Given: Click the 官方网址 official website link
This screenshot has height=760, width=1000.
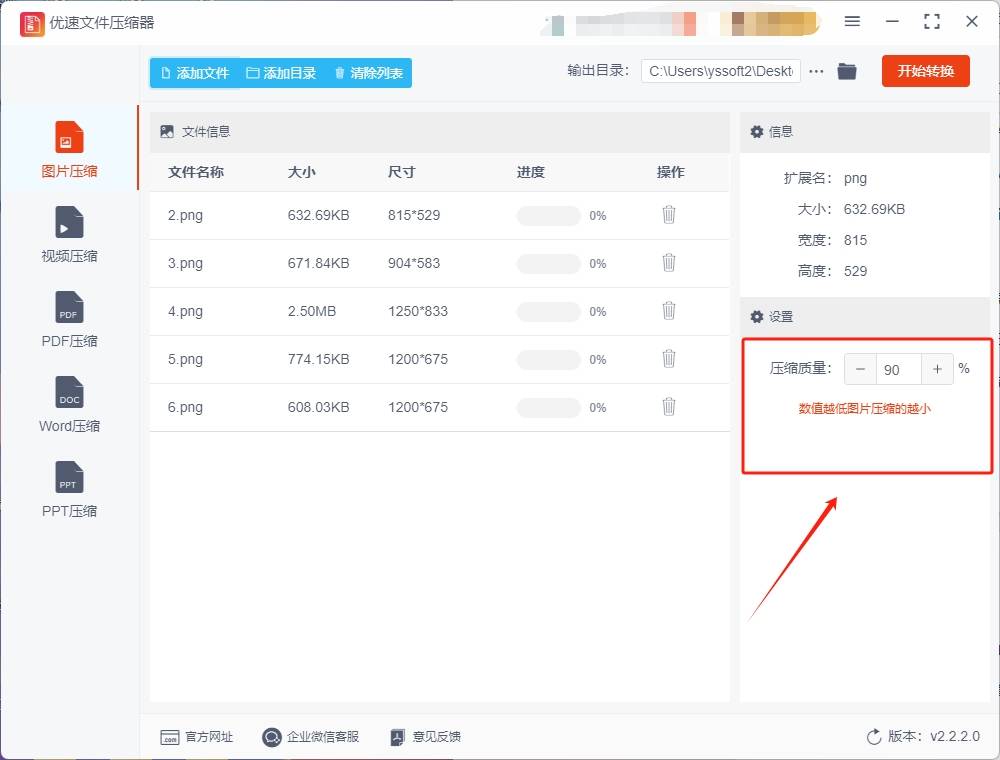Looking at the screenshot, I should (196, 737).
